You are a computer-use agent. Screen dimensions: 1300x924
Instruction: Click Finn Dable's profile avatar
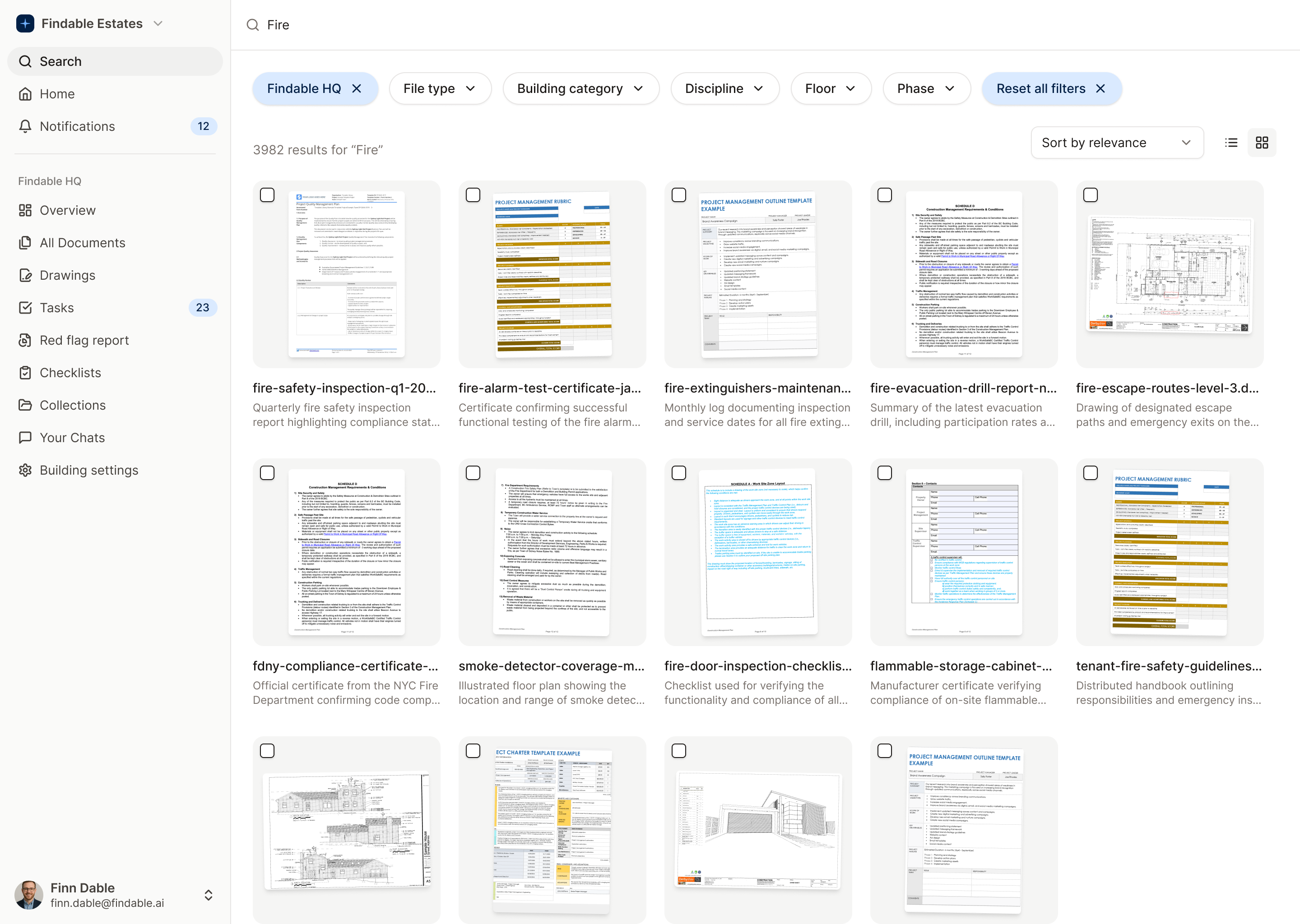pos(29,895)
